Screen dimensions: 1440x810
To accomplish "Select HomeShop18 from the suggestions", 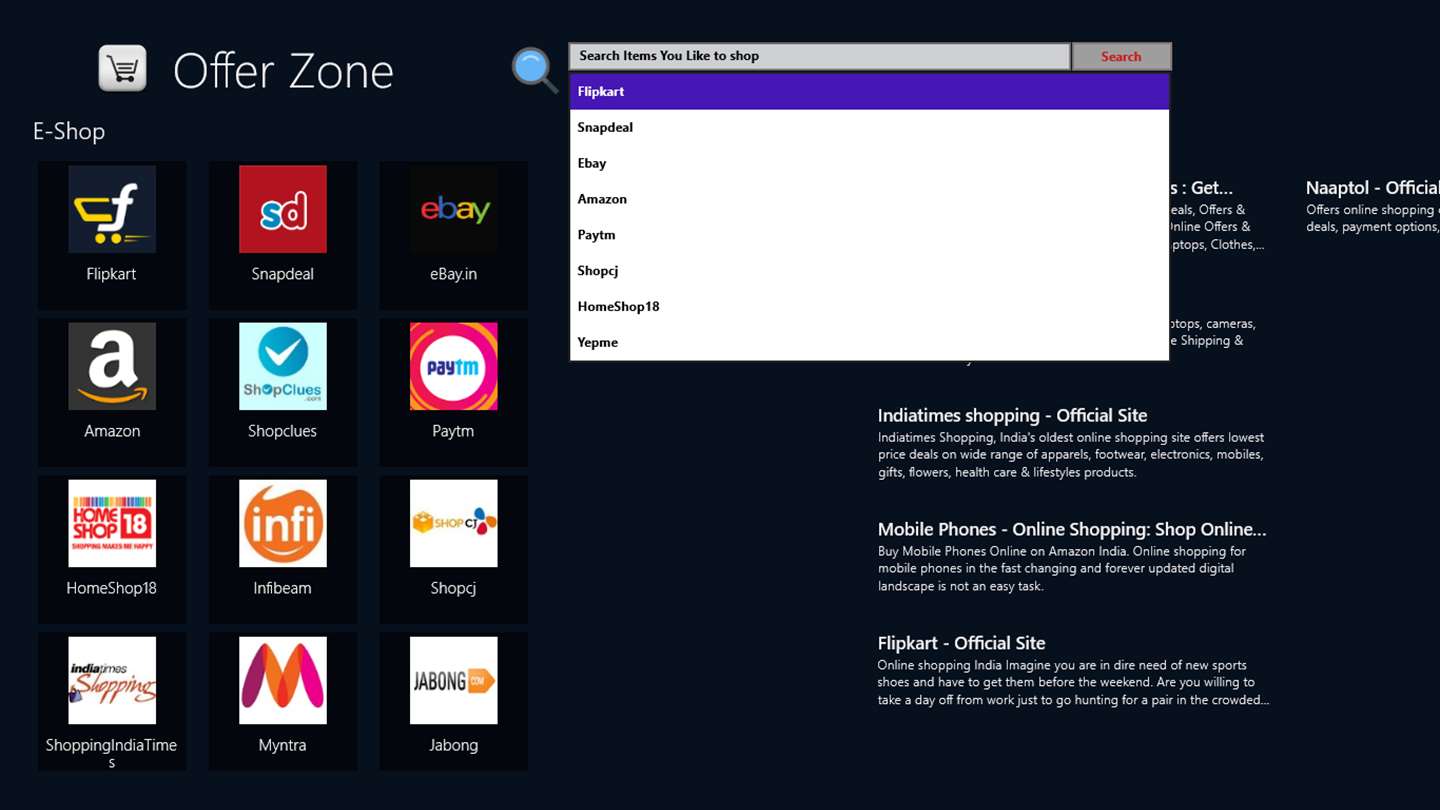I will click(x=870, y=307).
